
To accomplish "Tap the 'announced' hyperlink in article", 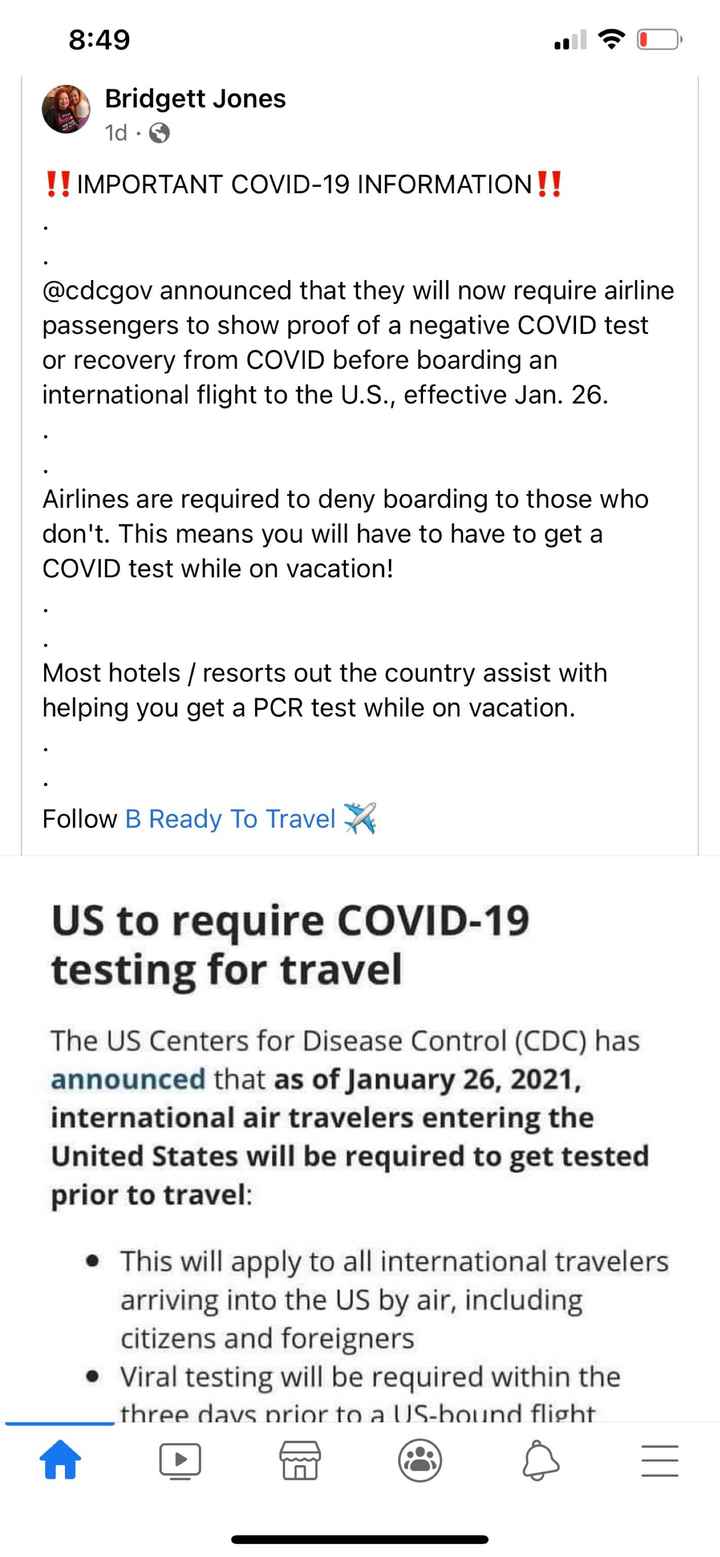I will [128, 1079].
